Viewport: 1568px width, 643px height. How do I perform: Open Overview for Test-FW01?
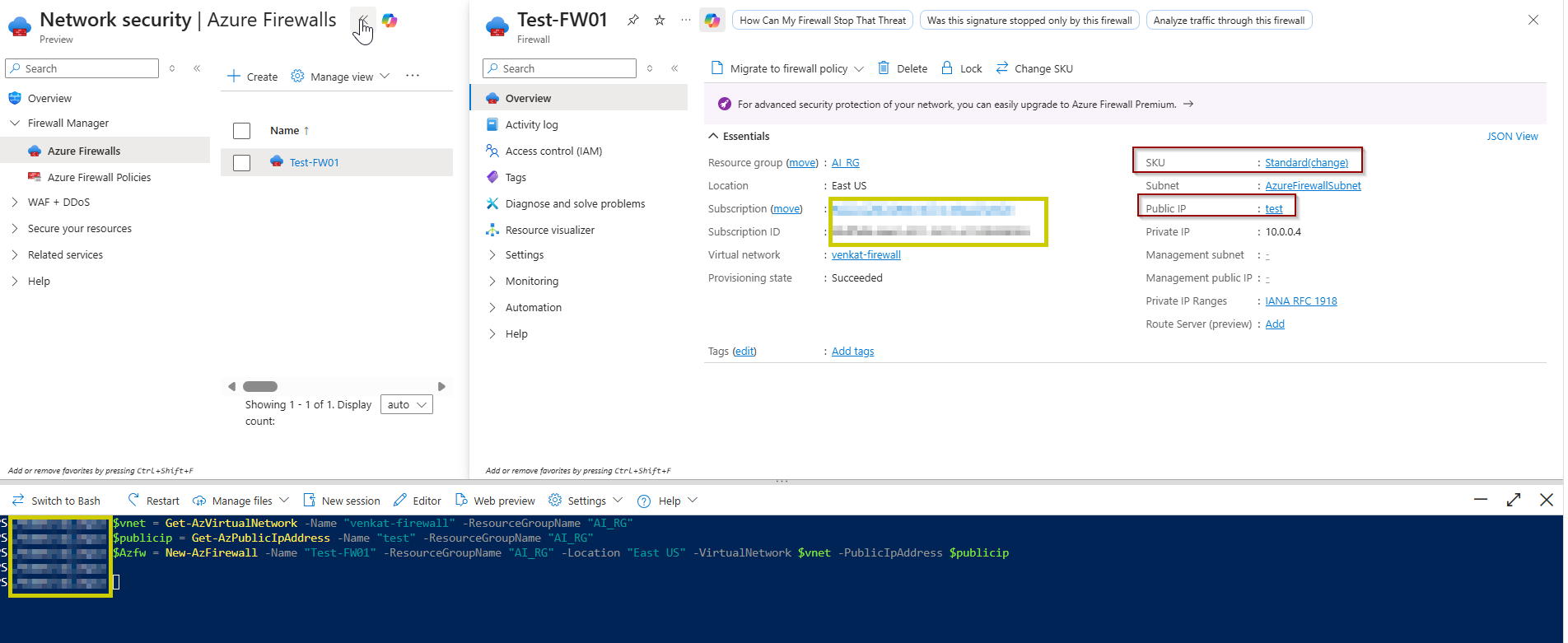[580, 99]
